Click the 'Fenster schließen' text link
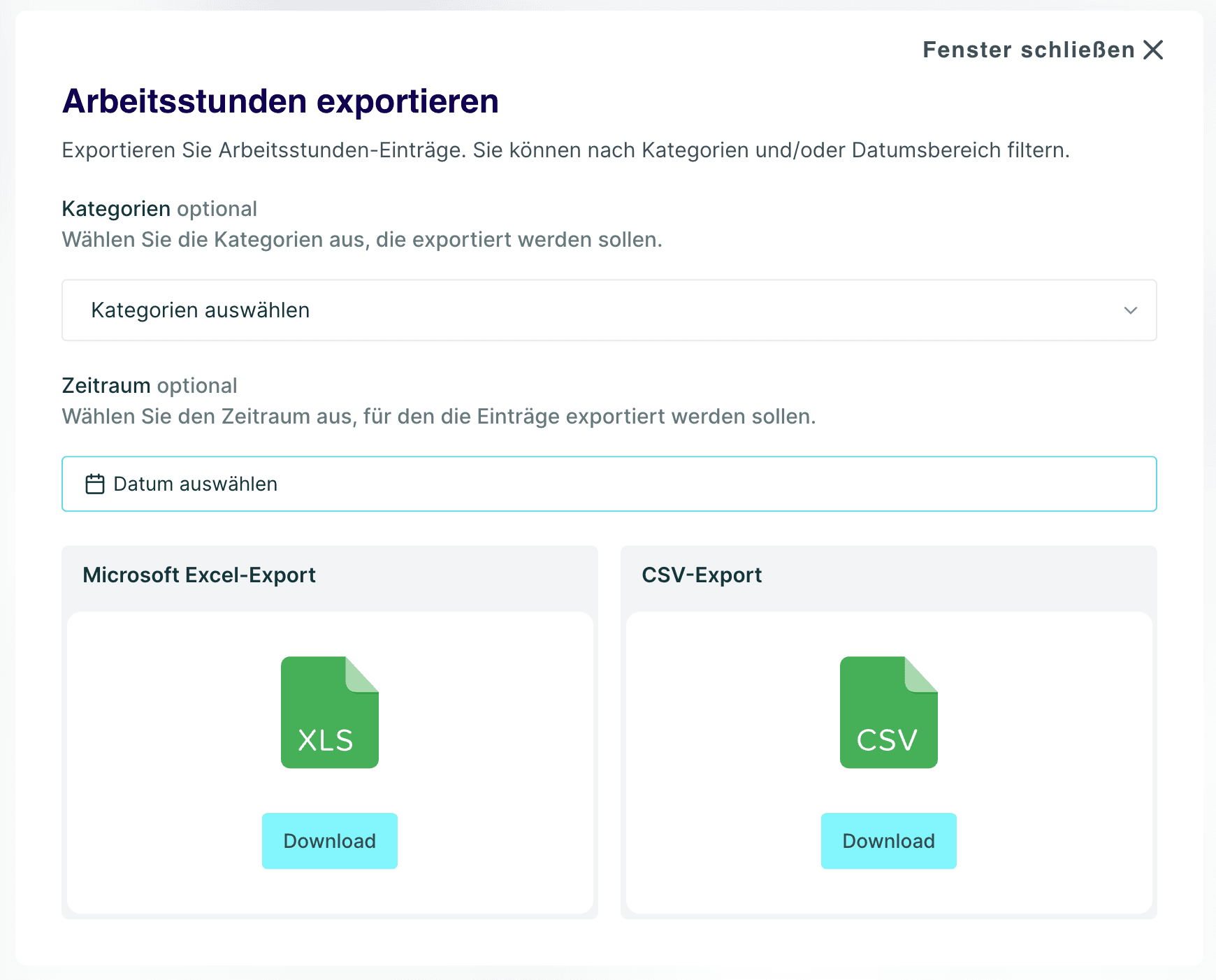 (x=1028, y=50)
